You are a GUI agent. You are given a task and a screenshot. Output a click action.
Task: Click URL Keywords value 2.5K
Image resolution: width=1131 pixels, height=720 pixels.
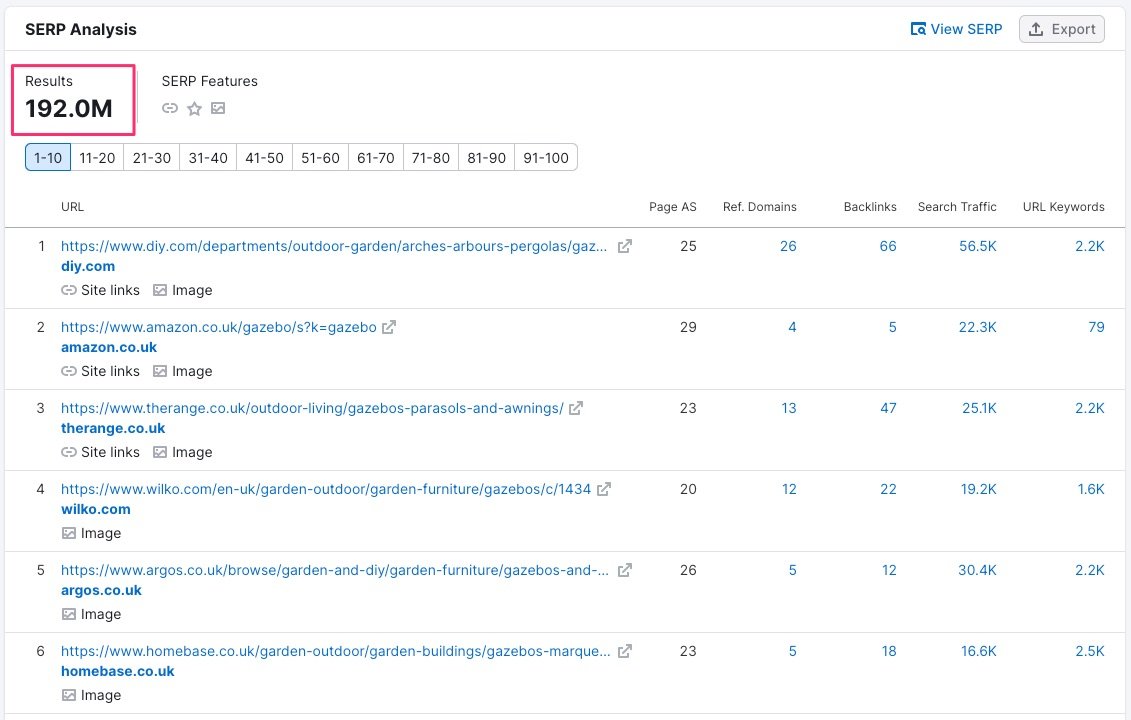1090,651
